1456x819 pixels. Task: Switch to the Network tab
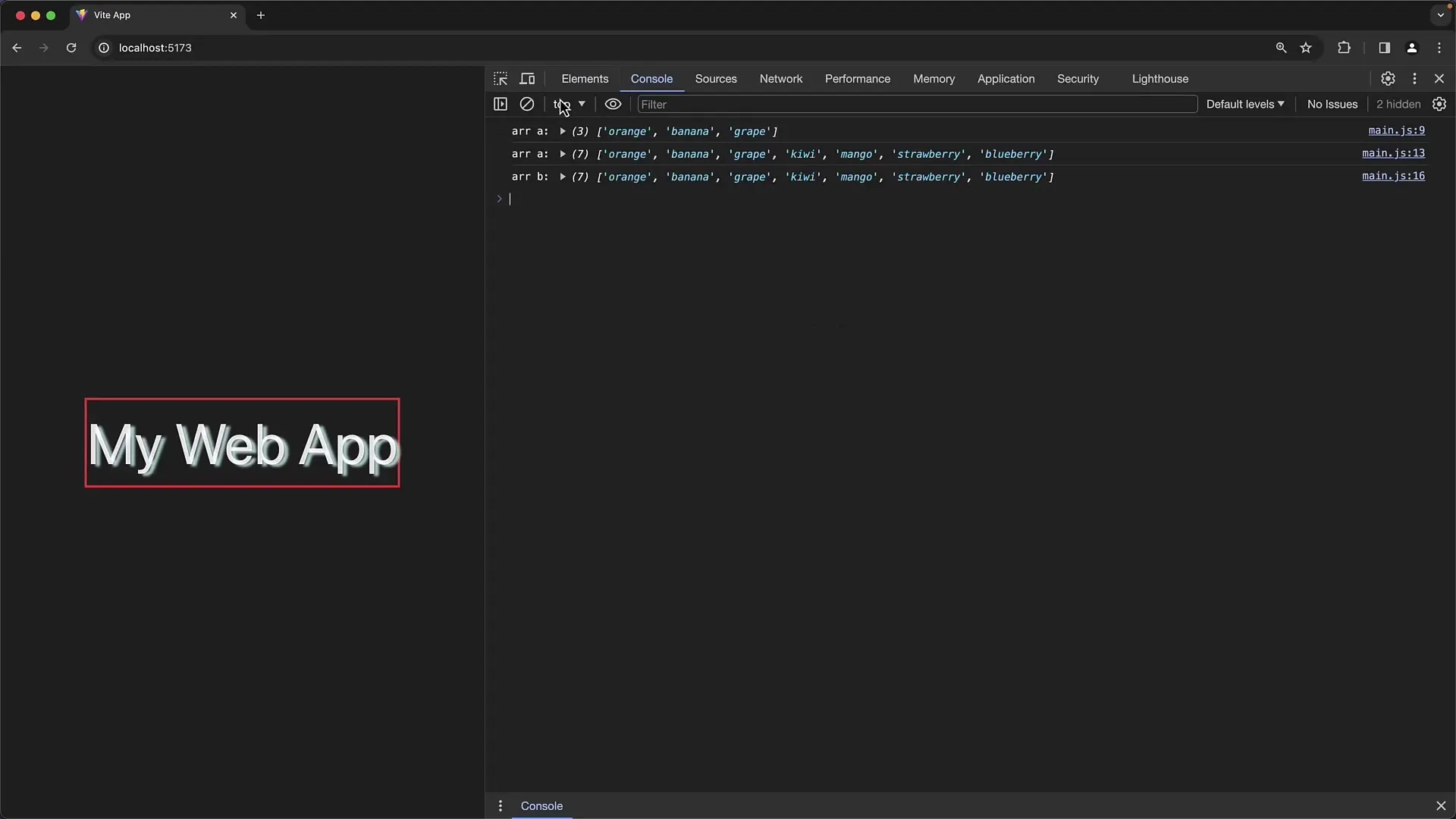[x=781, y=79]
